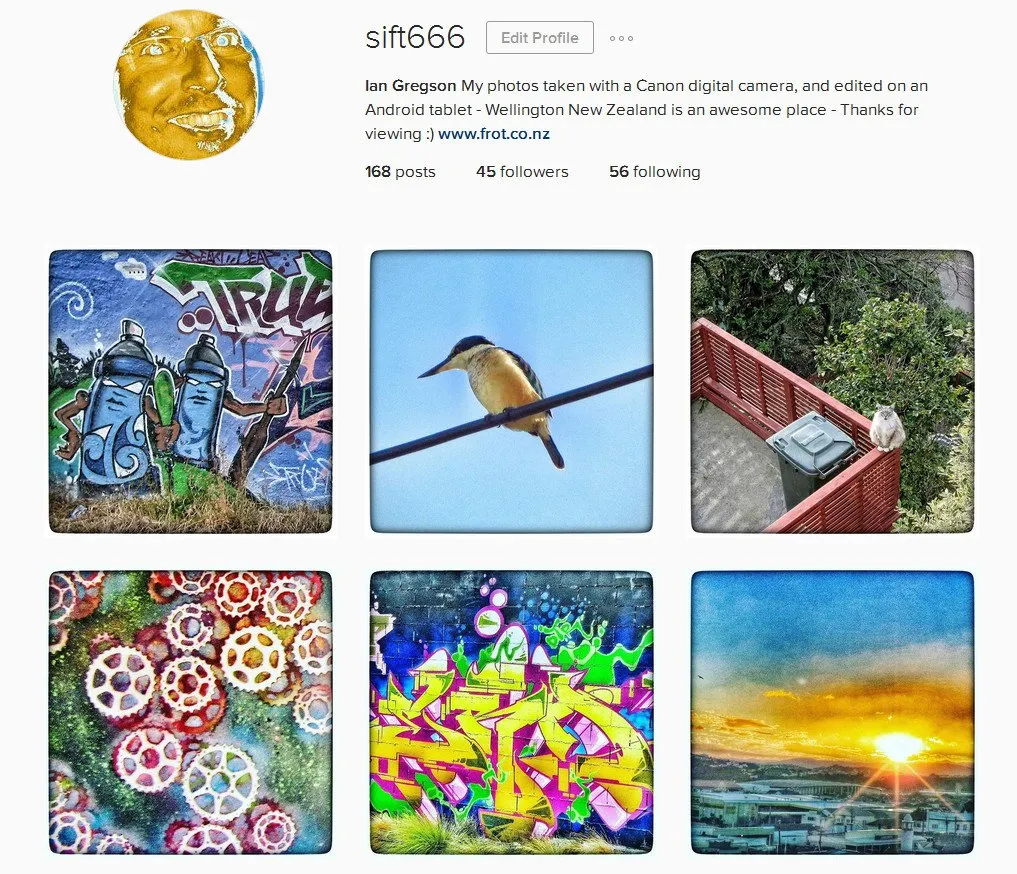View the 45 followers list
The image size is (1017, 874).
[x=522, y=172]
